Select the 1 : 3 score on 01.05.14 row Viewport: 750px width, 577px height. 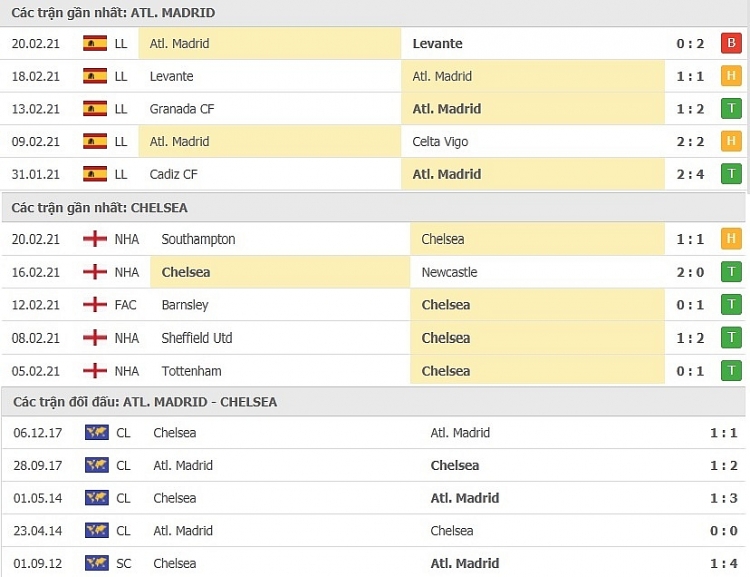723,498
